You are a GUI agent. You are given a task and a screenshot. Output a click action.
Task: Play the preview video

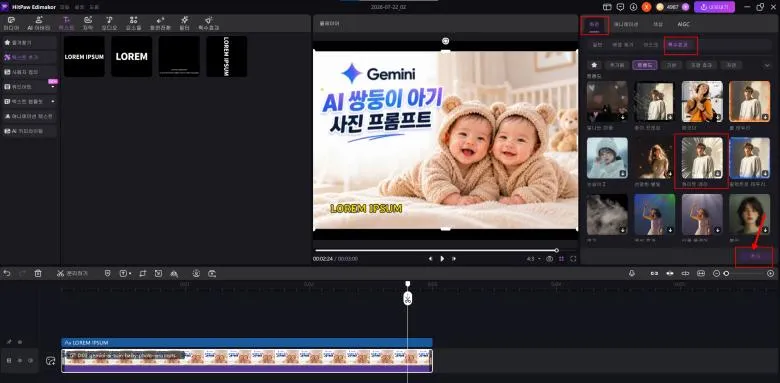tap(442, 259)
